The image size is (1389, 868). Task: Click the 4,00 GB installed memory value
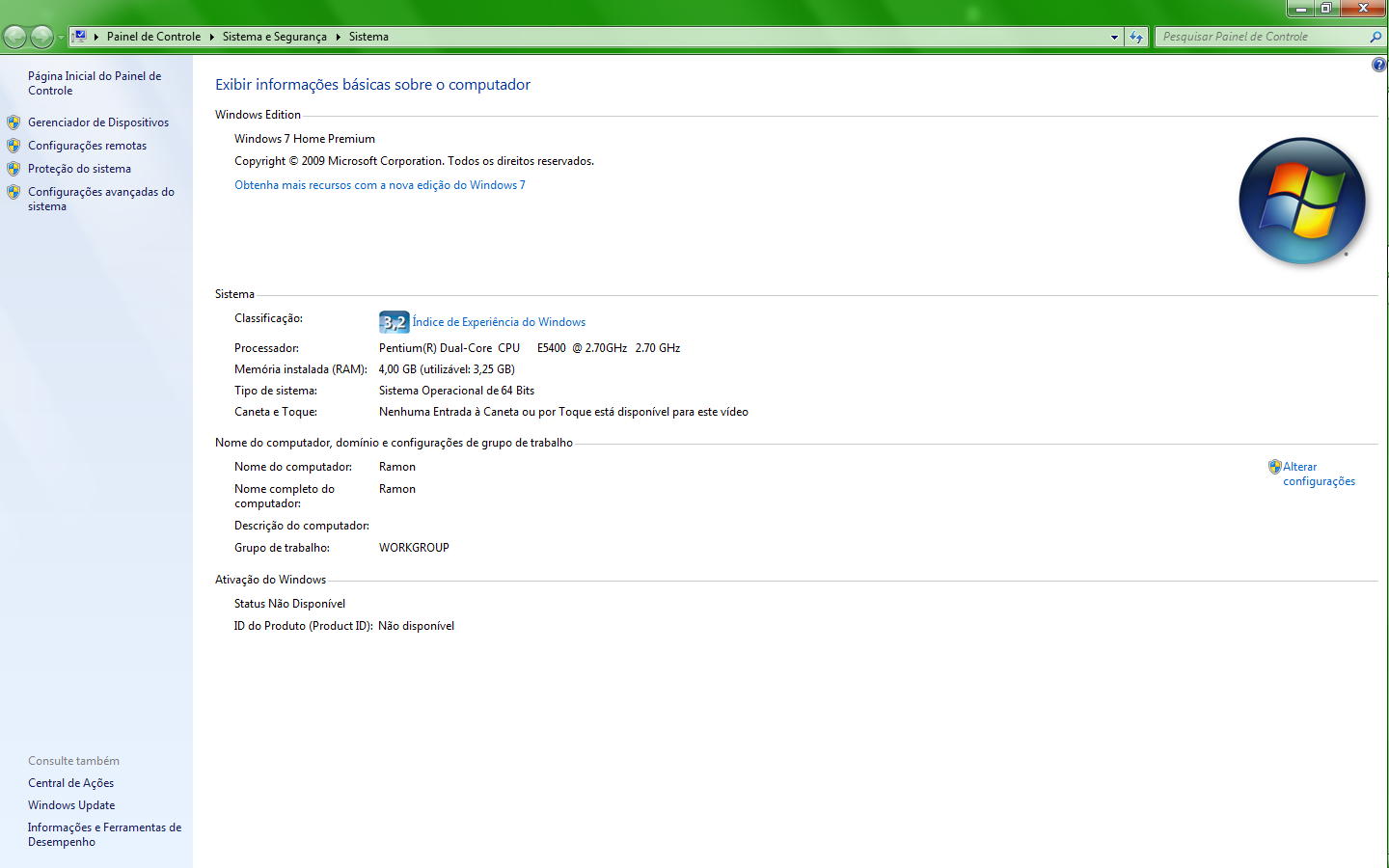447,369
